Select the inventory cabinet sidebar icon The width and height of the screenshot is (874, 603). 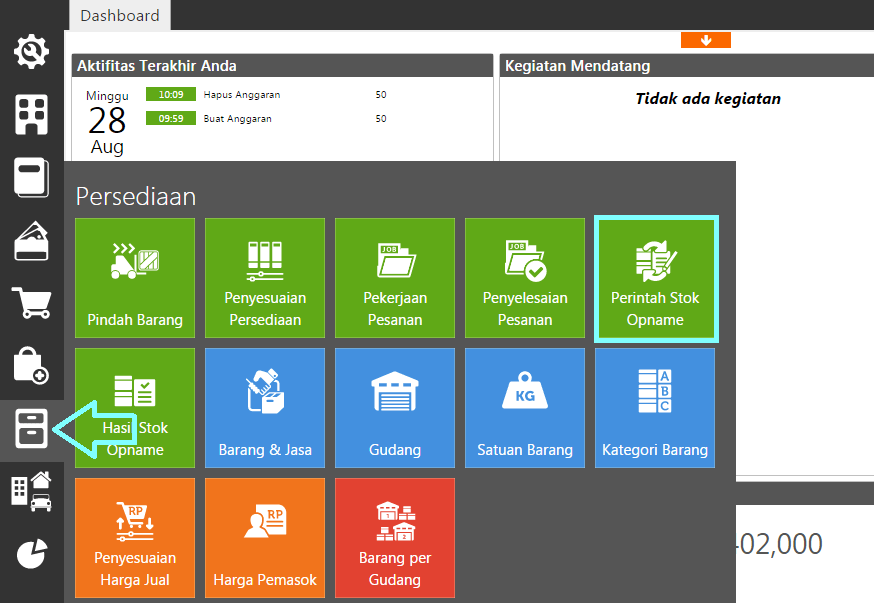coord(31,429)
